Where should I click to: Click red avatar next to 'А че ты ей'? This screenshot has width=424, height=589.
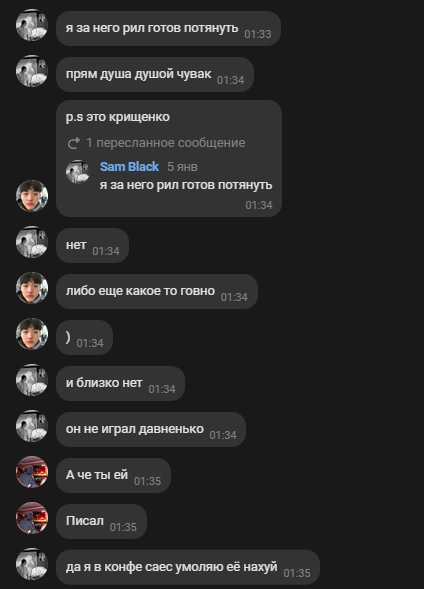click(32, 472)
